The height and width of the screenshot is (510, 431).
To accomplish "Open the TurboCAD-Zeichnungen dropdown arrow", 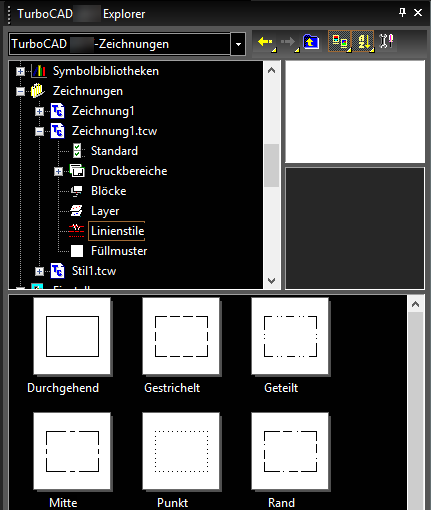I will [238, 44].
